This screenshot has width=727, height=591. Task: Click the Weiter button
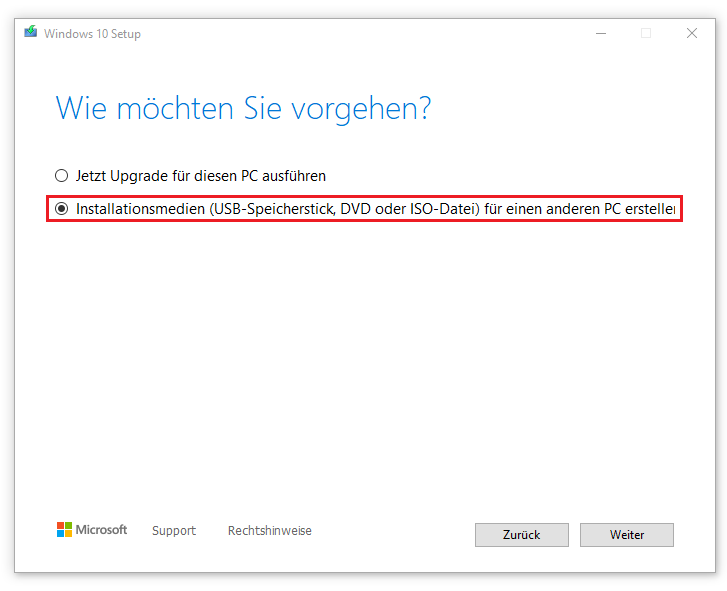(x=626, y=535)
